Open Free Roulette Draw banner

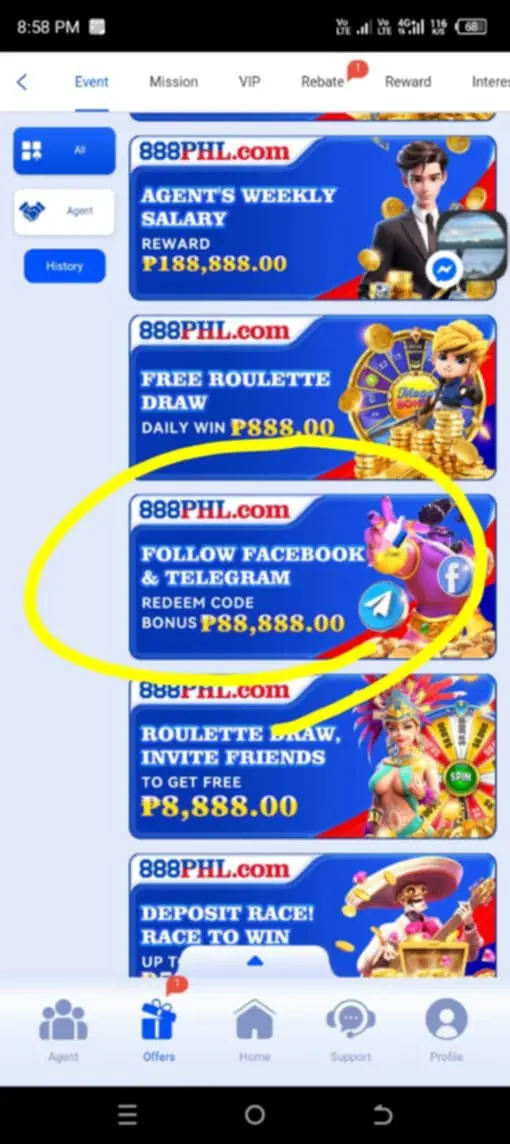coord(312,397)
